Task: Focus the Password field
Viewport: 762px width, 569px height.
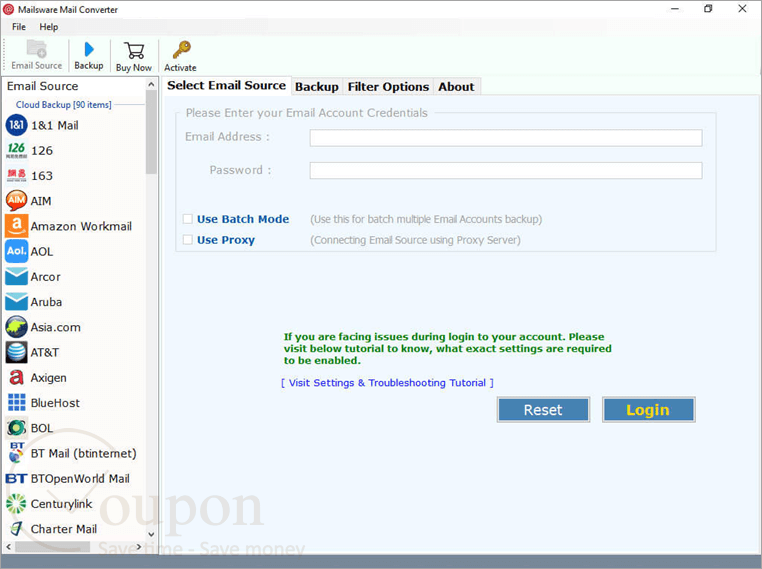Action: [506, 171]
